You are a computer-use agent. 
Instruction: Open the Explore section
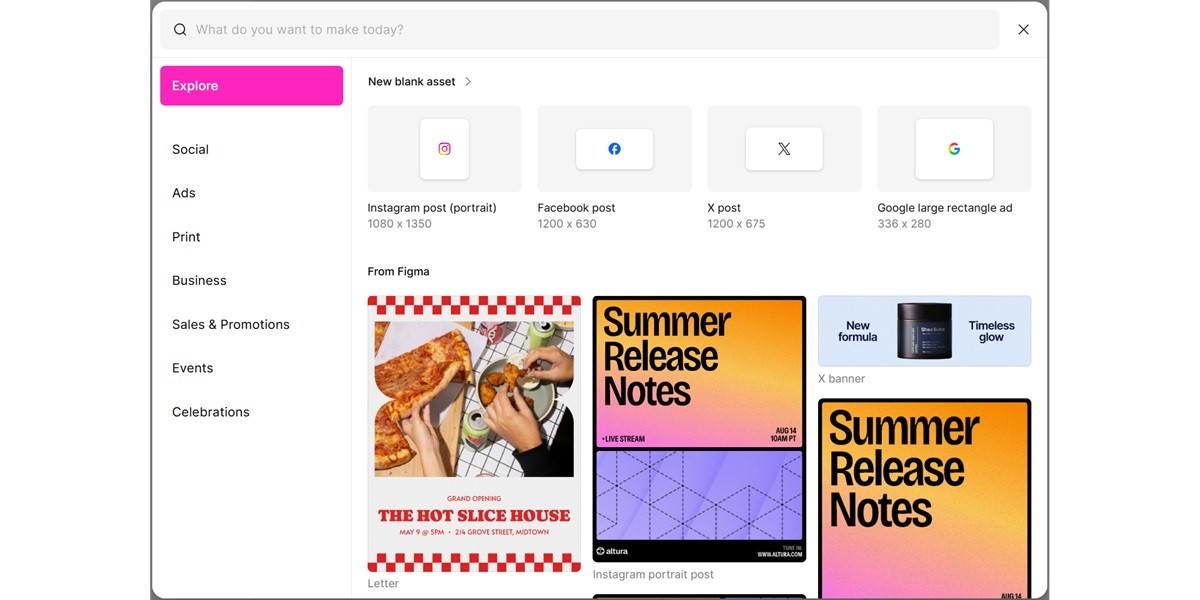(x=251, y=85)
